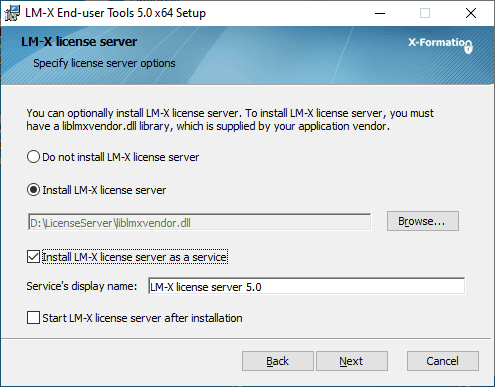Click the 'Service's display name:' label
The height and width of the screenshot is (387, 495).
(82, 286)
